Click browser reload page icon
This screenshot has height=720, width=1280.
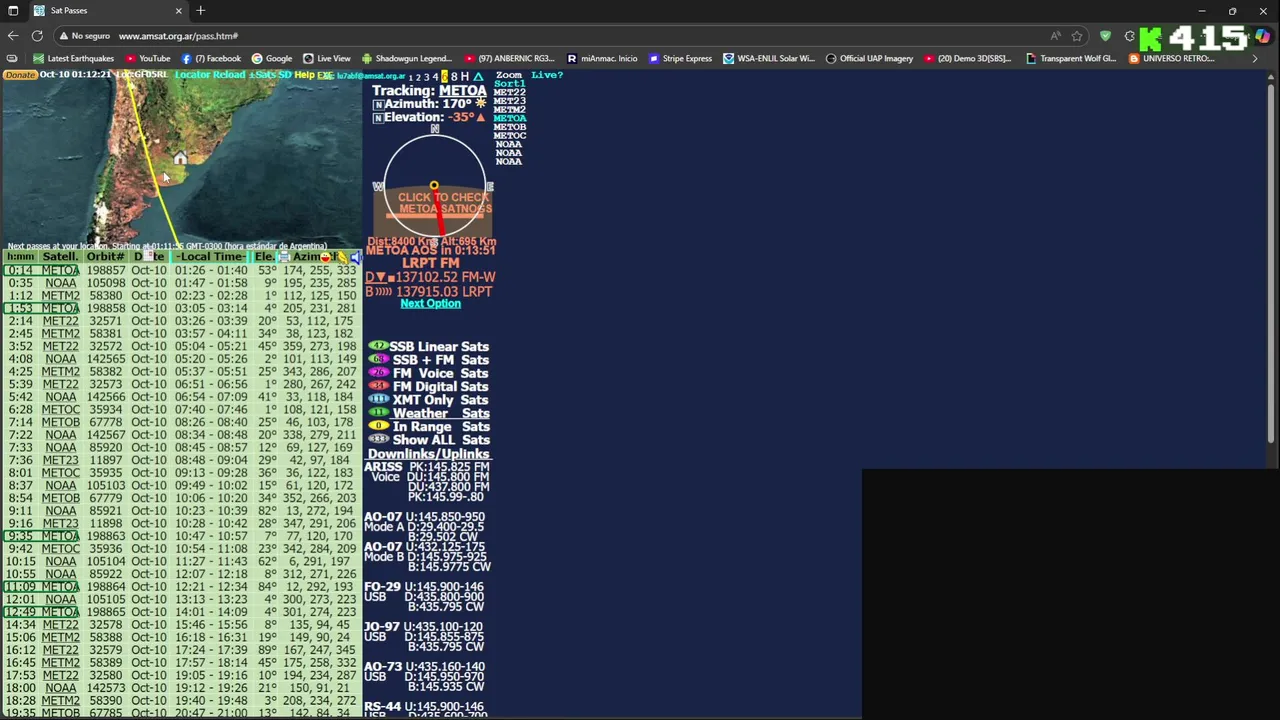37,36
